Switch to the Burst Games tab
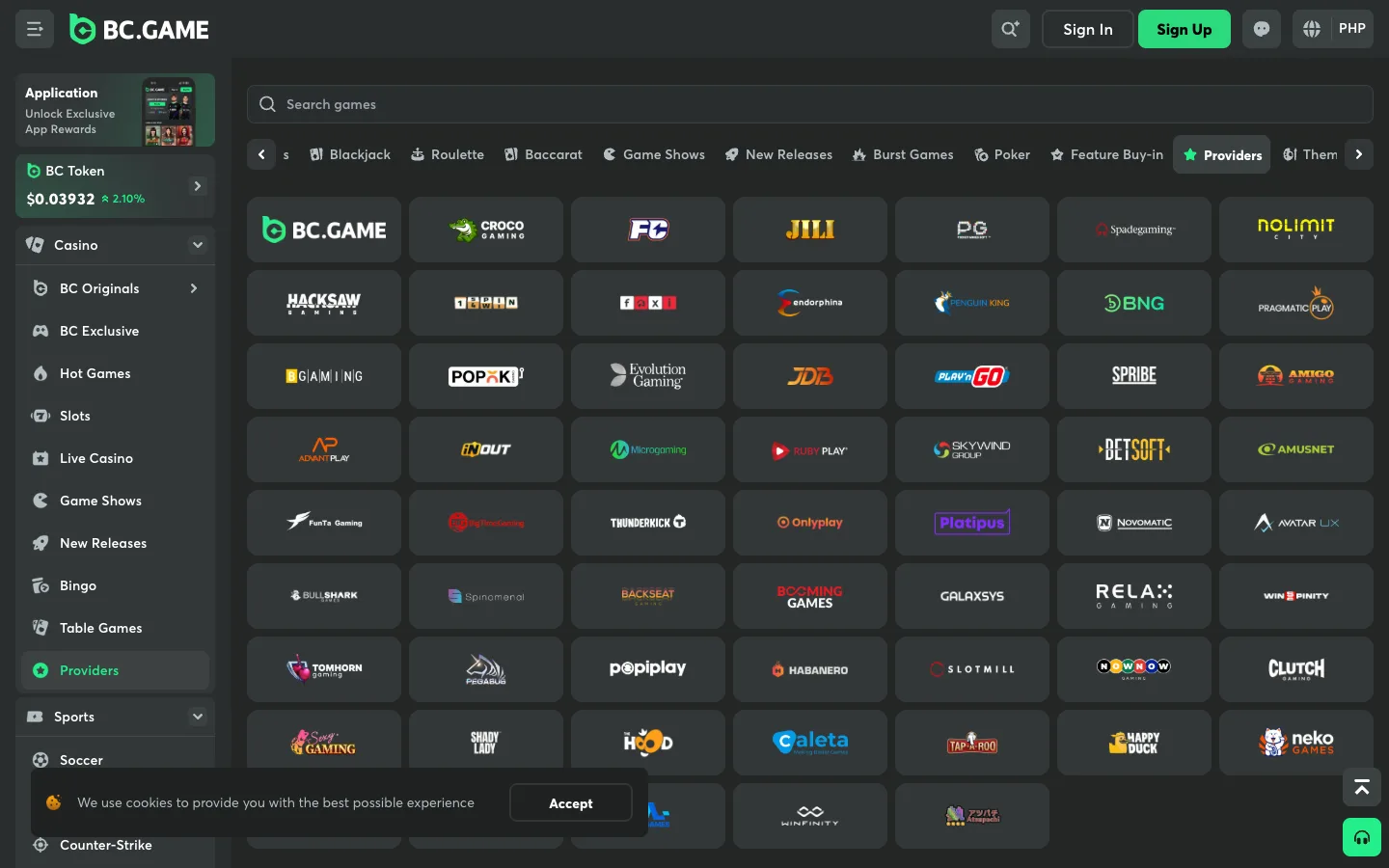Screen dimensions: 1389x868 tap(903, 154)
